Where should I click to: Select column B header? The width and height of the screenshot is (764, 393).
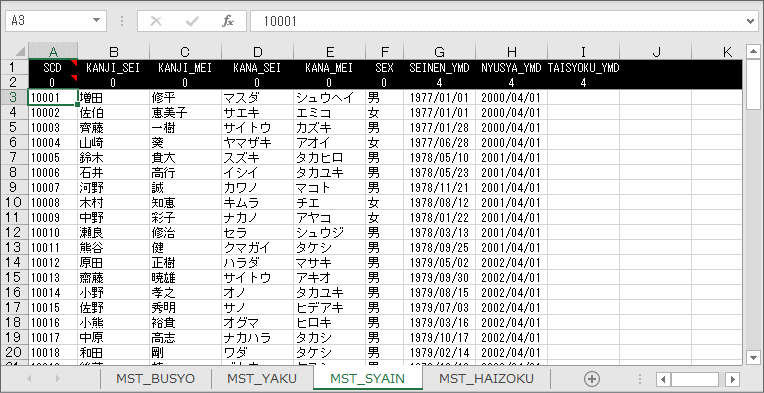(x=114, y=52)
